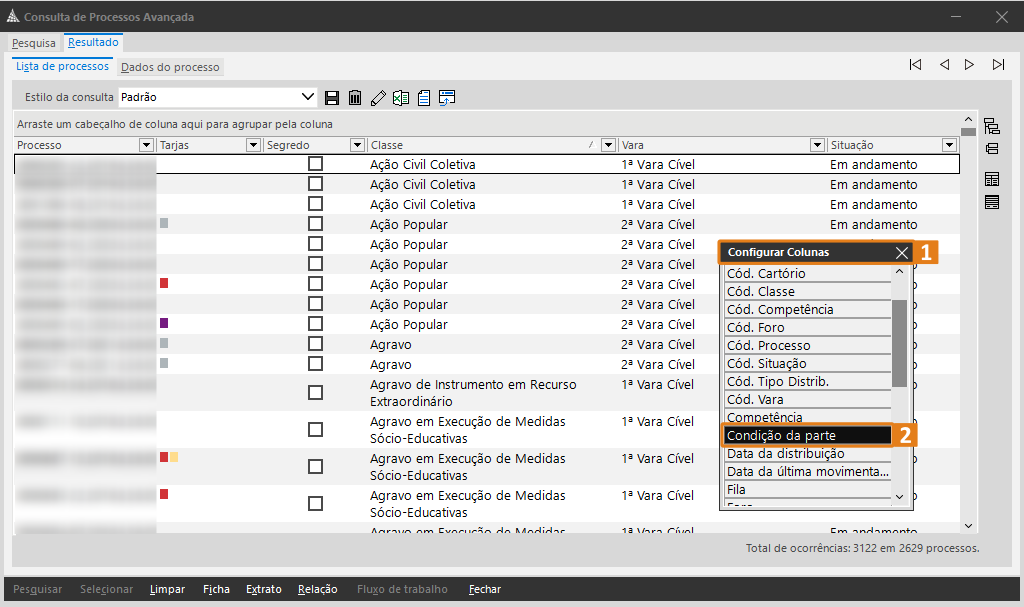Edit the query style with the pencil icon
Screen dimensions: 1024x607
pos(378,98)
